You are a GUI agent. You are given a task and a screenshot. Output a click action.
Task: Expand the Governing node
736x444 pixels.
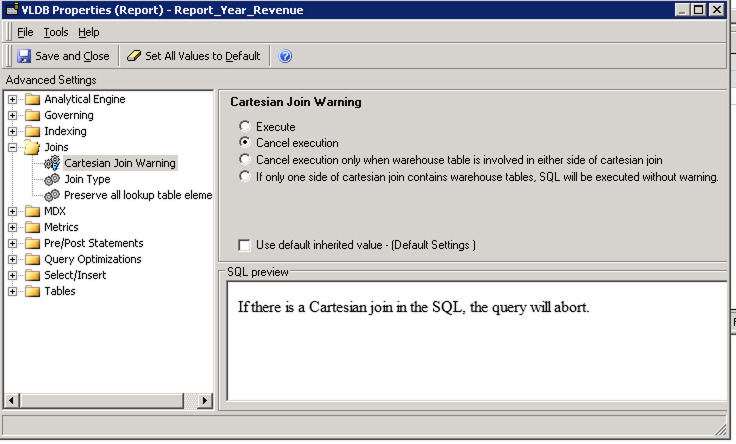pyautogui.click(x=13, y=115)
